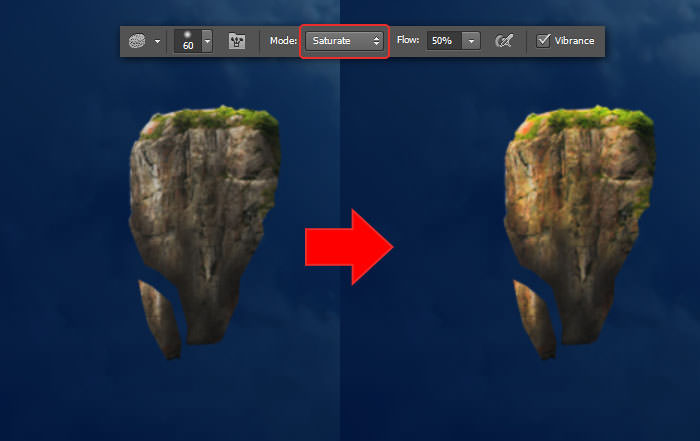This screenshot has width=700, height=441.
Task: Open the brush size 60 preset picker
Action: [188, 41]
